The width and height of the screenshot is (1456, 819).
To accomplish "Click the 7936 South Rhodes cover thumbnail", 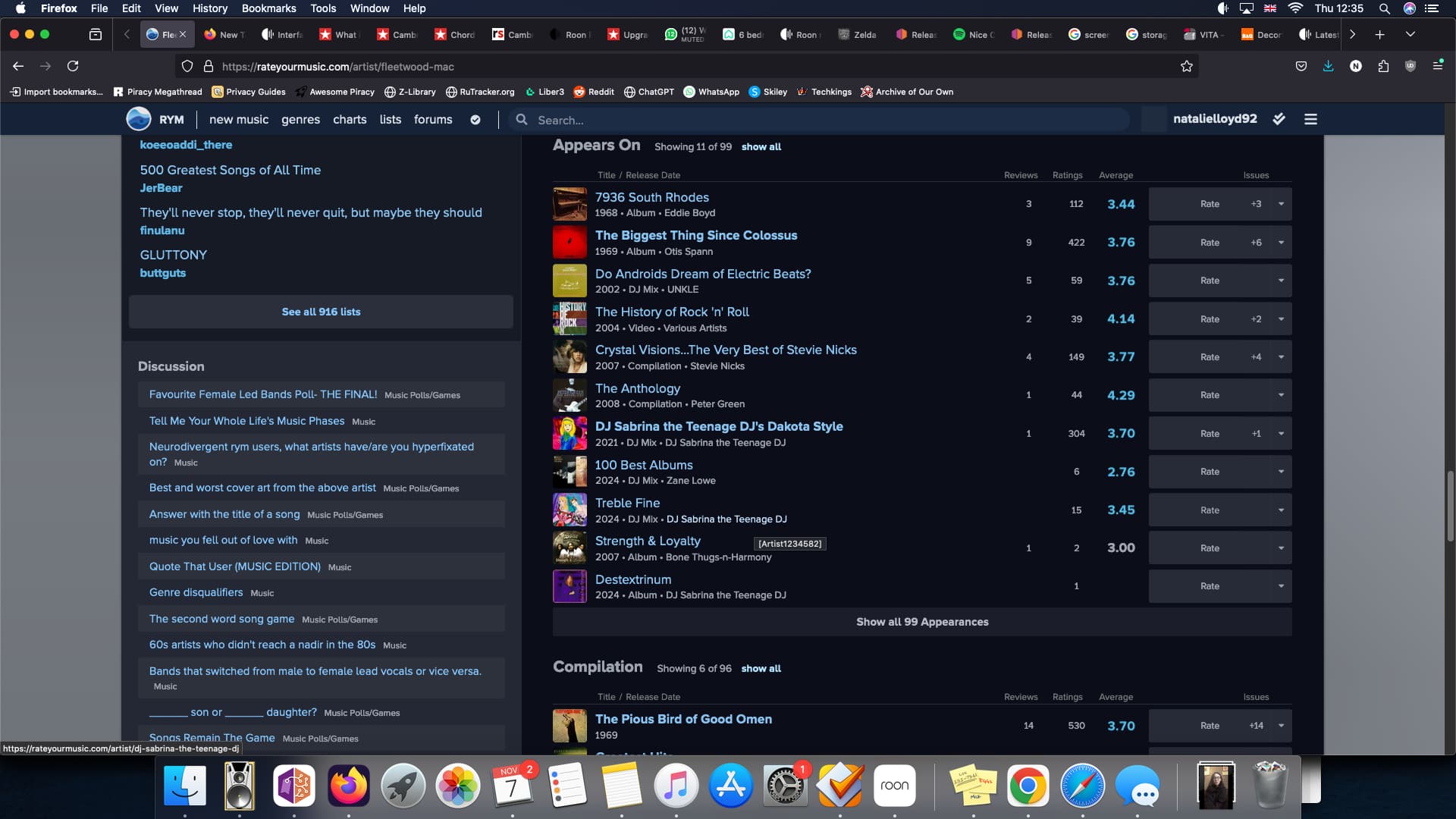I will (570, 204).
